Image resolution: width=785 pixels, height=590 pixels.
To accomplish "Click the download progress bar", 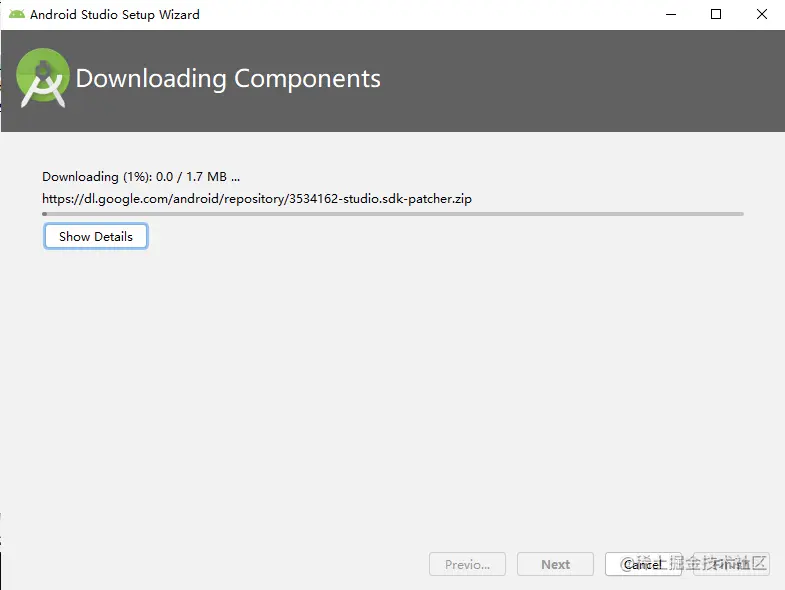I will (392, 214).
